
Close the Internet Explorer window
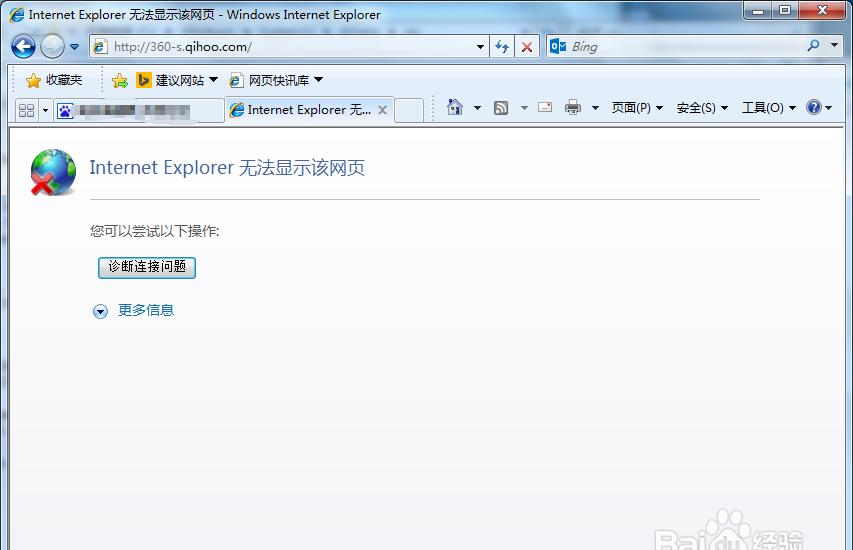[822, 10]
